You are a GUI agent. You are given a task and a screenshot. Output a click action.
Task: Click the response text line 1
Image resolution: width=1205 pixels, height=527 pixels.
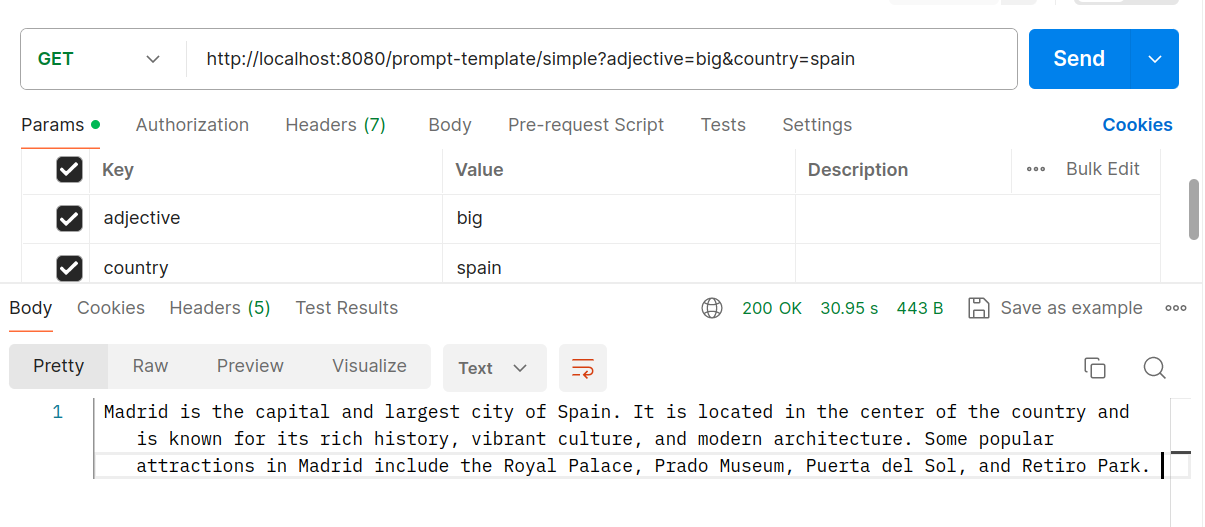pyautogui.click(x=628, y=439)
